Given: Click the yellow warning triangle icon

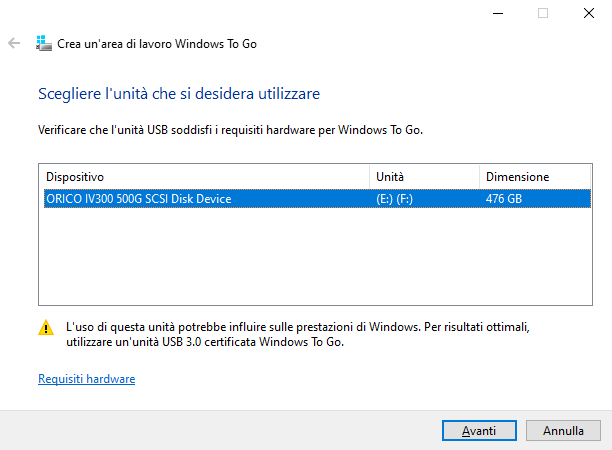Looking at the screenshot, I should [46, 327].
